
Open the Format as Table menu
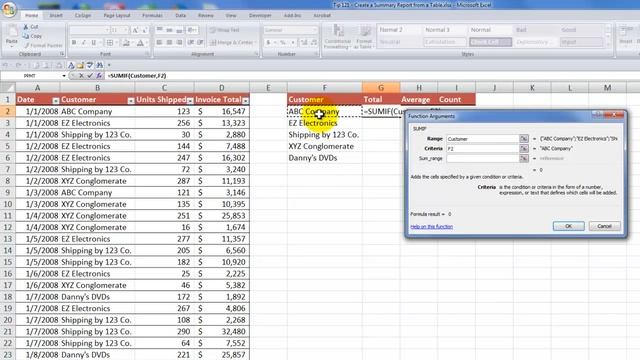point(364,36)
